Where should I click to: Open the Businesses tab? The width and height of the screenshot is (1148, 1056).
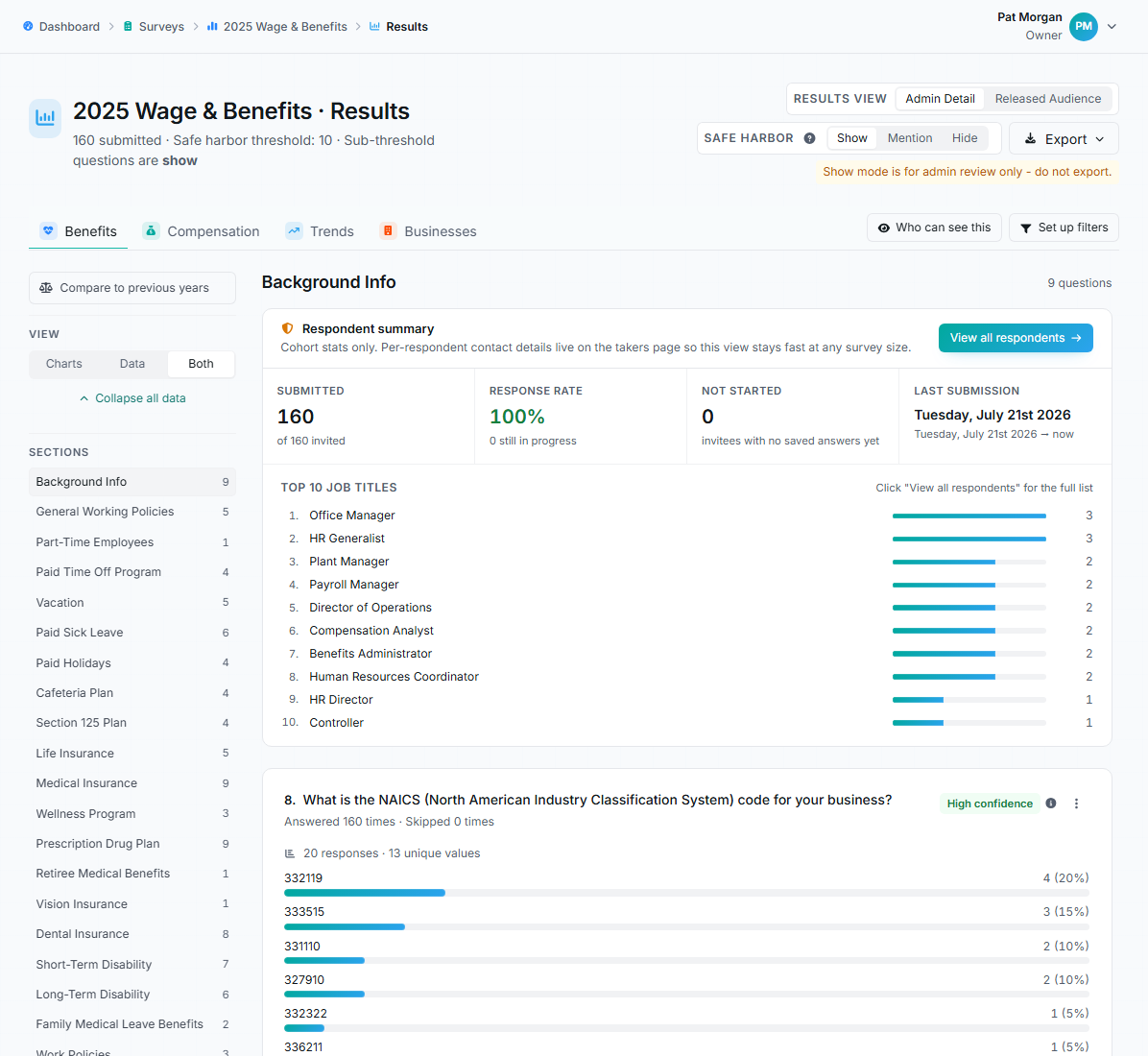point(427,231)
